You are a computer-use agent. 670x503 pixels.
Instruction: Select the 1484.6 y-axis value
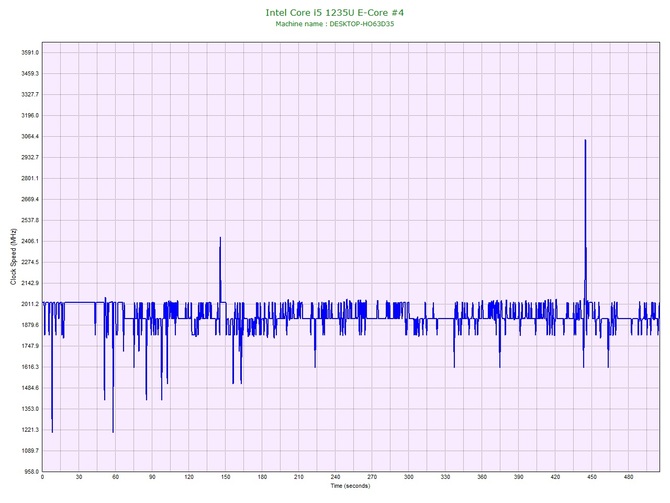click(30, 388)
